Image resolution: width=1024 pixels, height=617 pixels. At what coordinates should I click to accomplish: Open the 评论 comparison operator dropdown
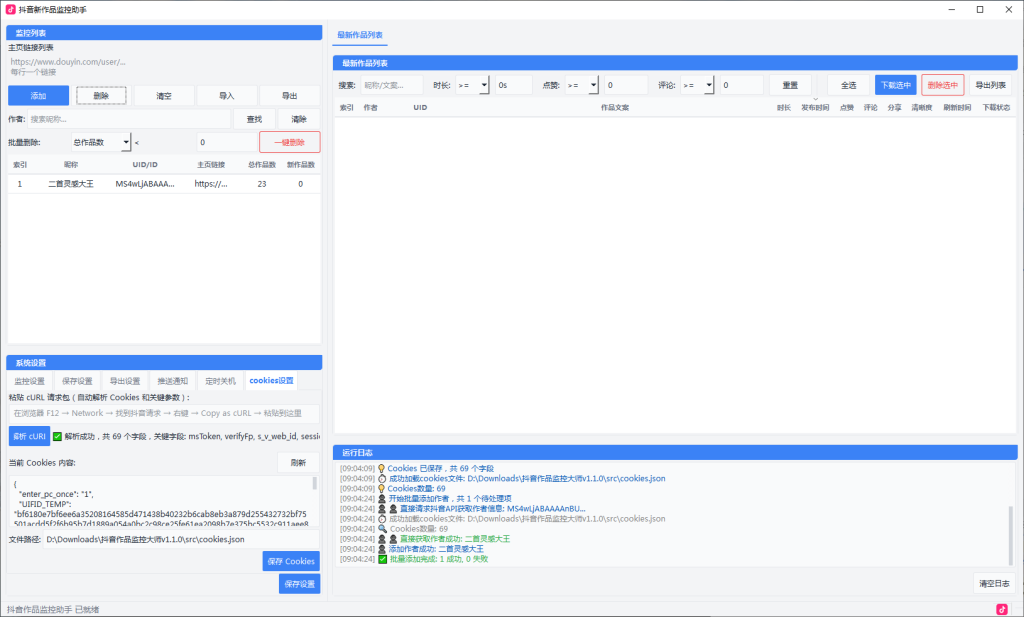697,85
